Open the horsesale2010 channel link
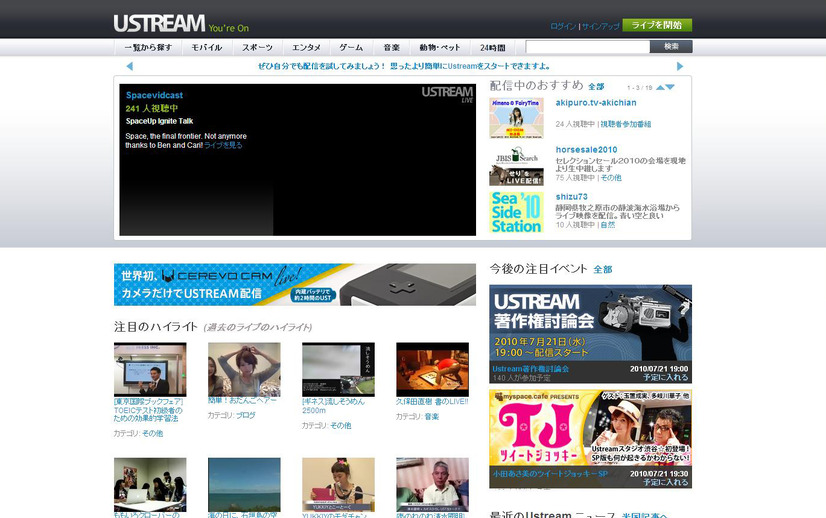Viewport: 826px width, 518px height. click(586, 150)
